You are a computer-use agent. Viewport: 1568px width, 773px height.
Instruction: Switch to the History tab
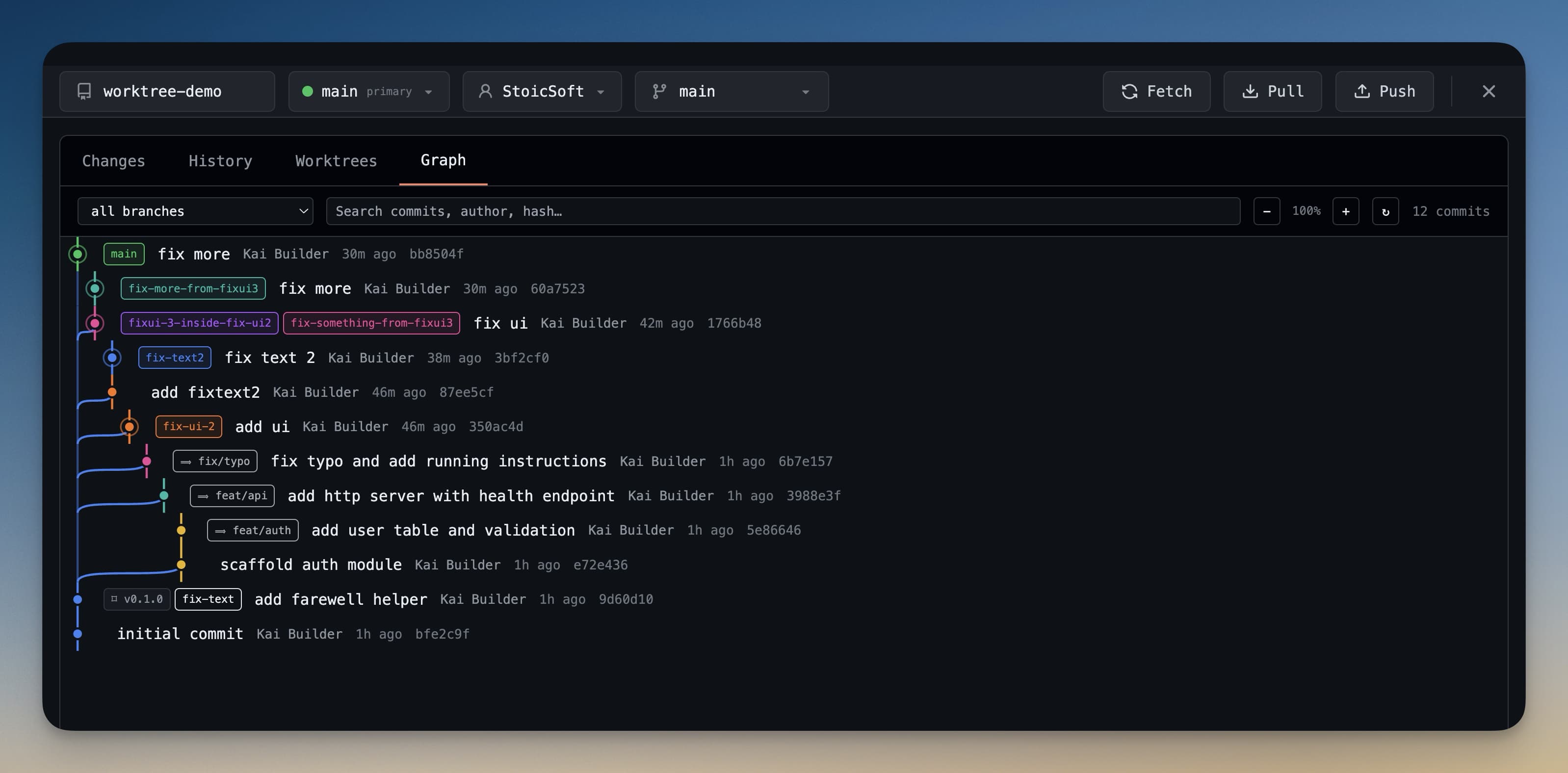(x=220, y=161)
